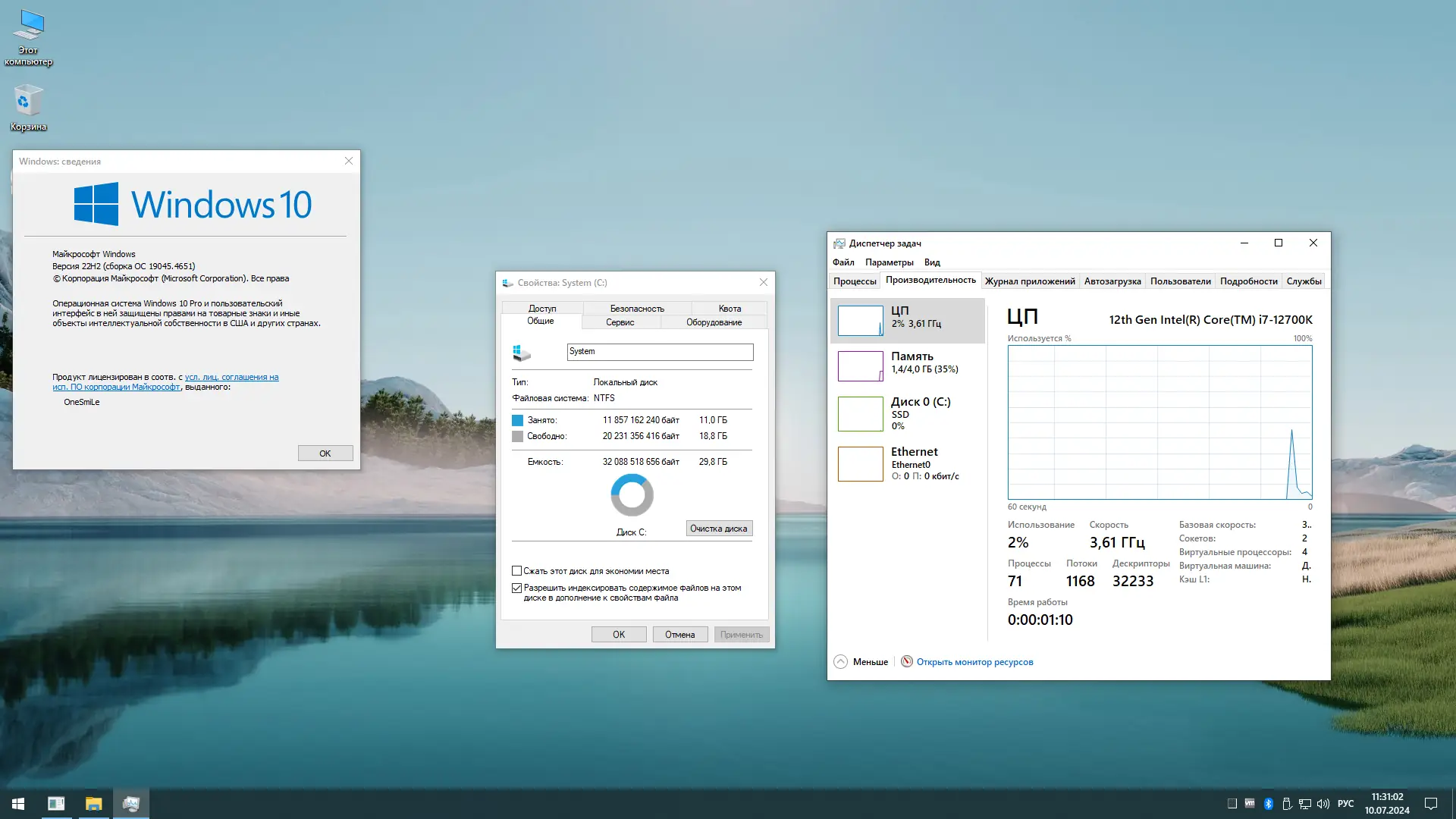
Task: Click the Bluetooth tray icon
Action: (1268, 804)
